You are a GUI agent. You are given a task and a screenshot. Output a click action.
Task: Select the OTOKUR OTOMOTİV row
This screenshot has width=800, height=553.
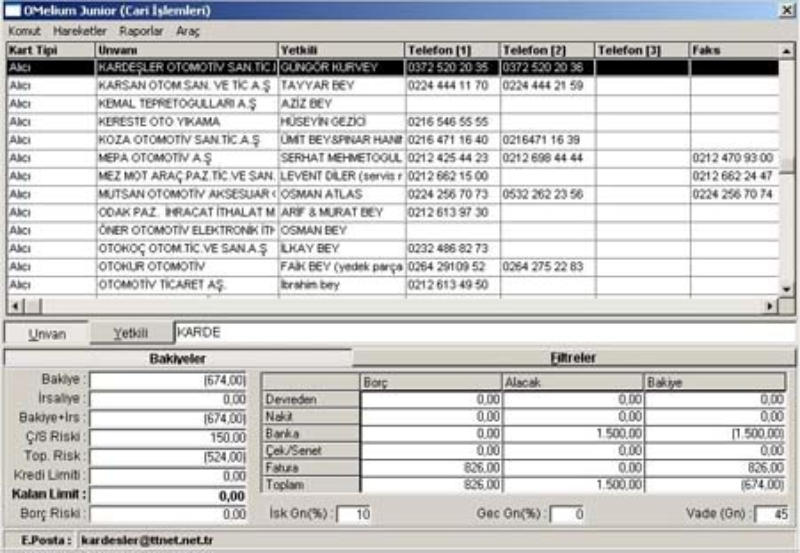[393, 266]
